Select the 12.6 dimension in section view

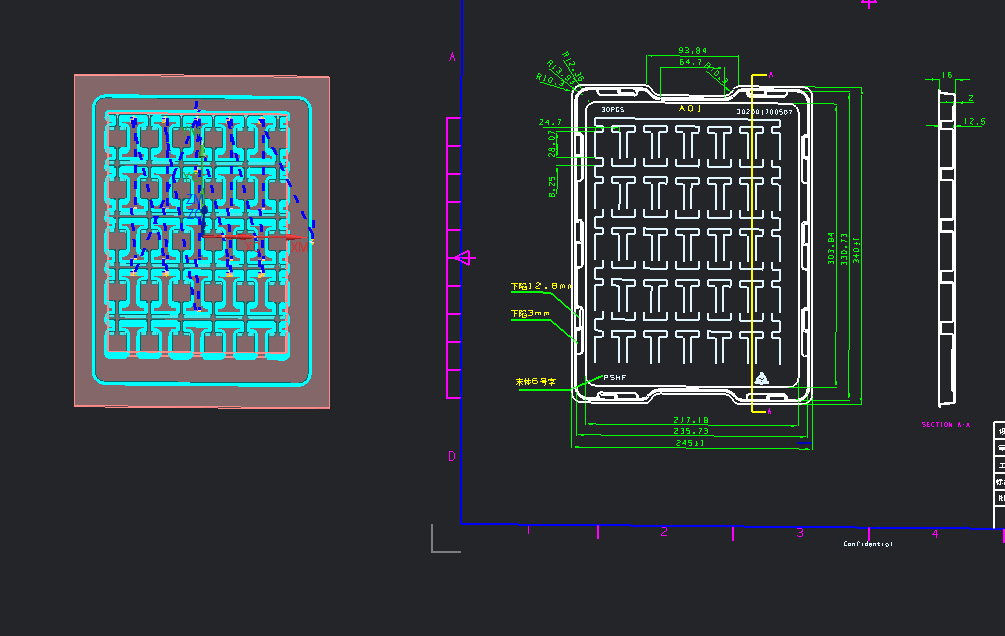(973, 122)
